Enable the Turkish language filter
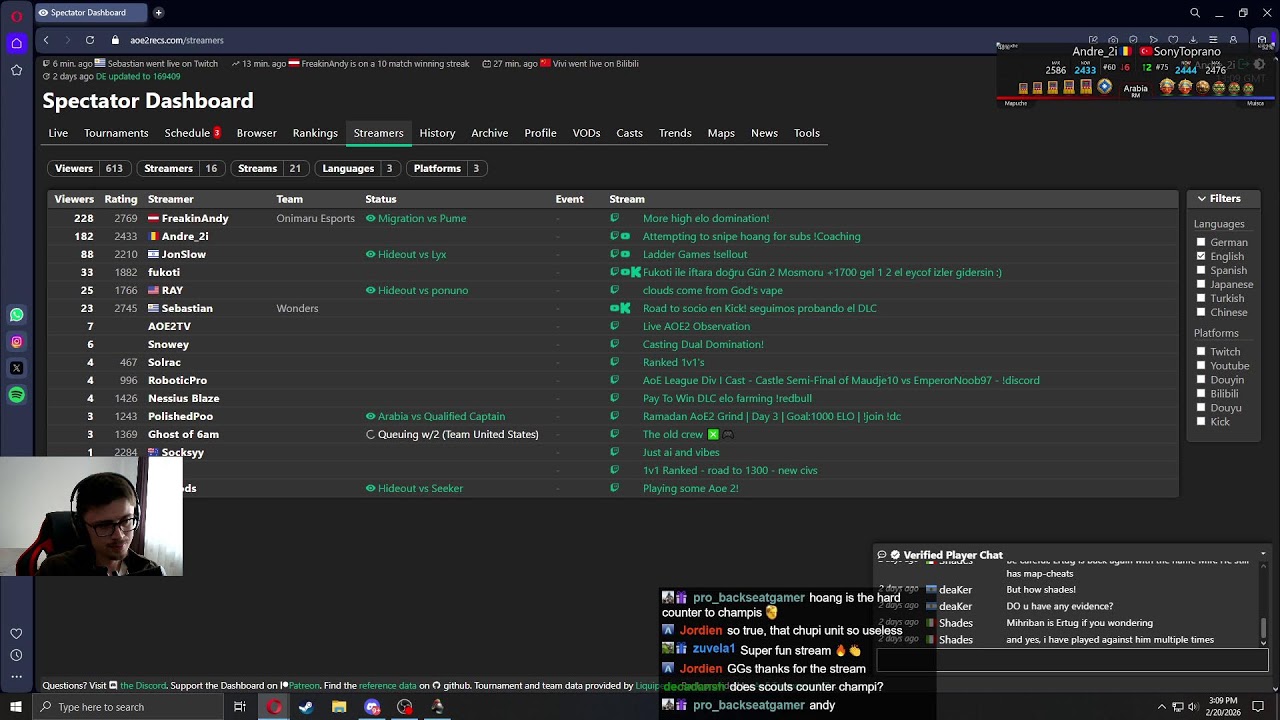 tap(1201, 298)
